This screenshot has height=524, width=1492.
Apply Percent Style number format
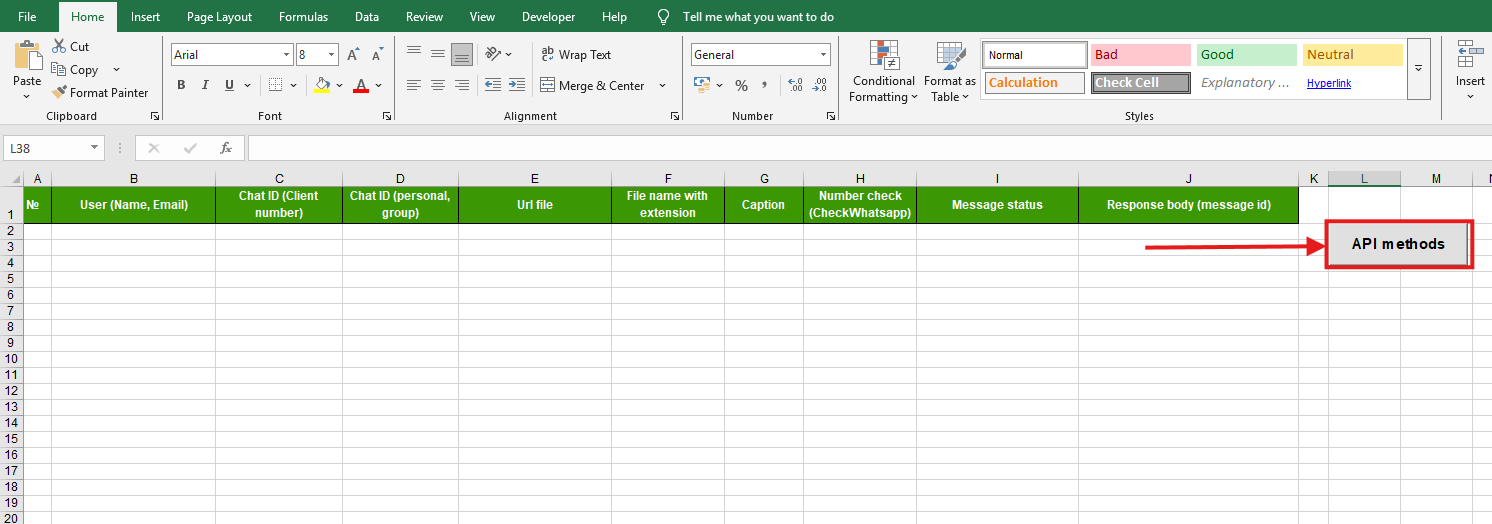tap(741, 85)
